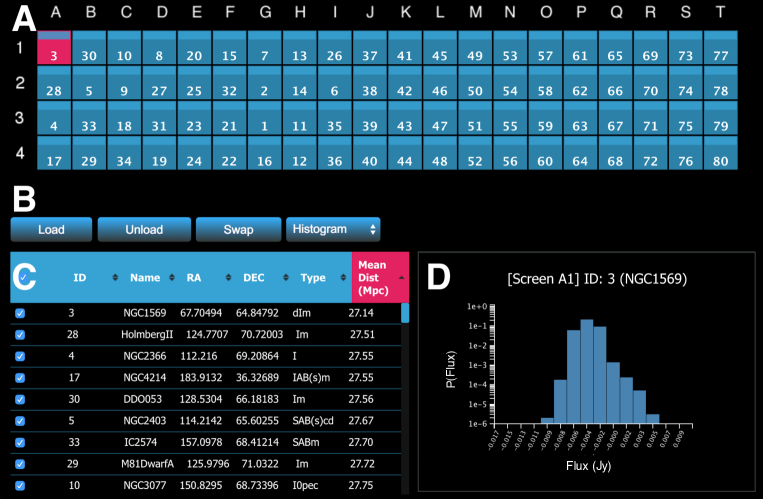Click the IC2574 name cell
This screenshot has width=763, height=499.
(x=143, y=442)
